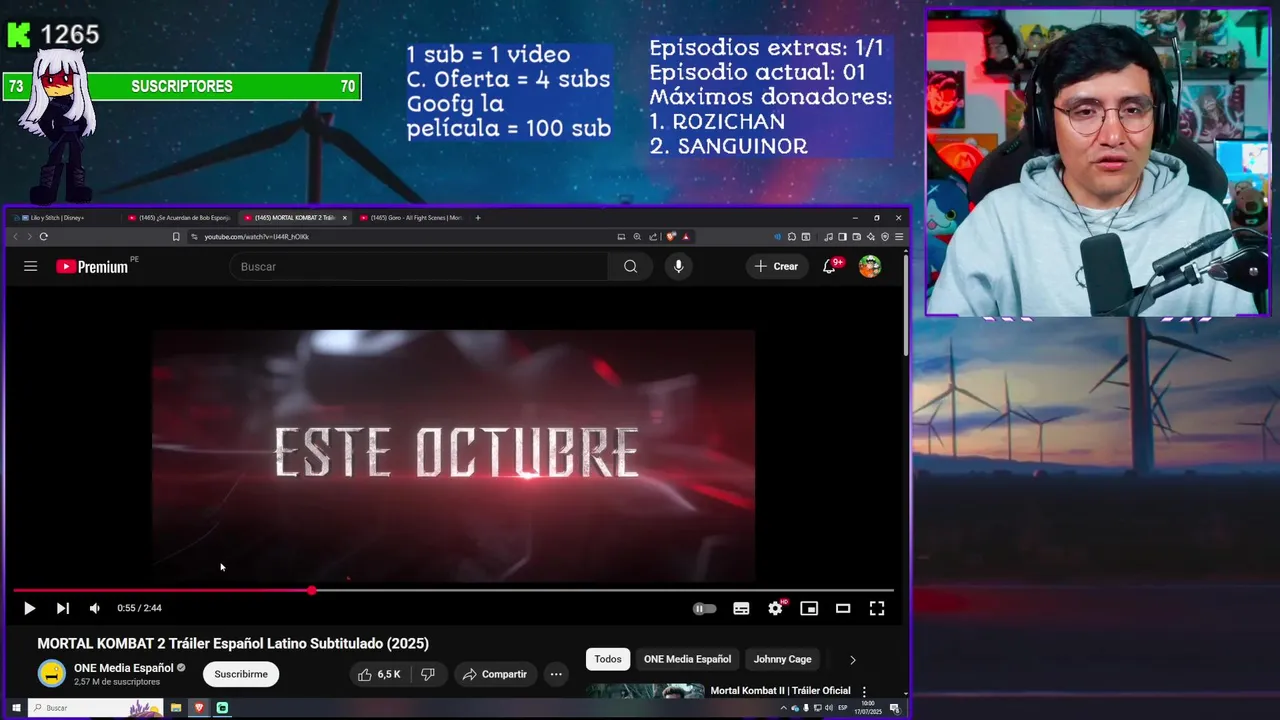Open Brave browser taskbar icon

click(199, 708)
